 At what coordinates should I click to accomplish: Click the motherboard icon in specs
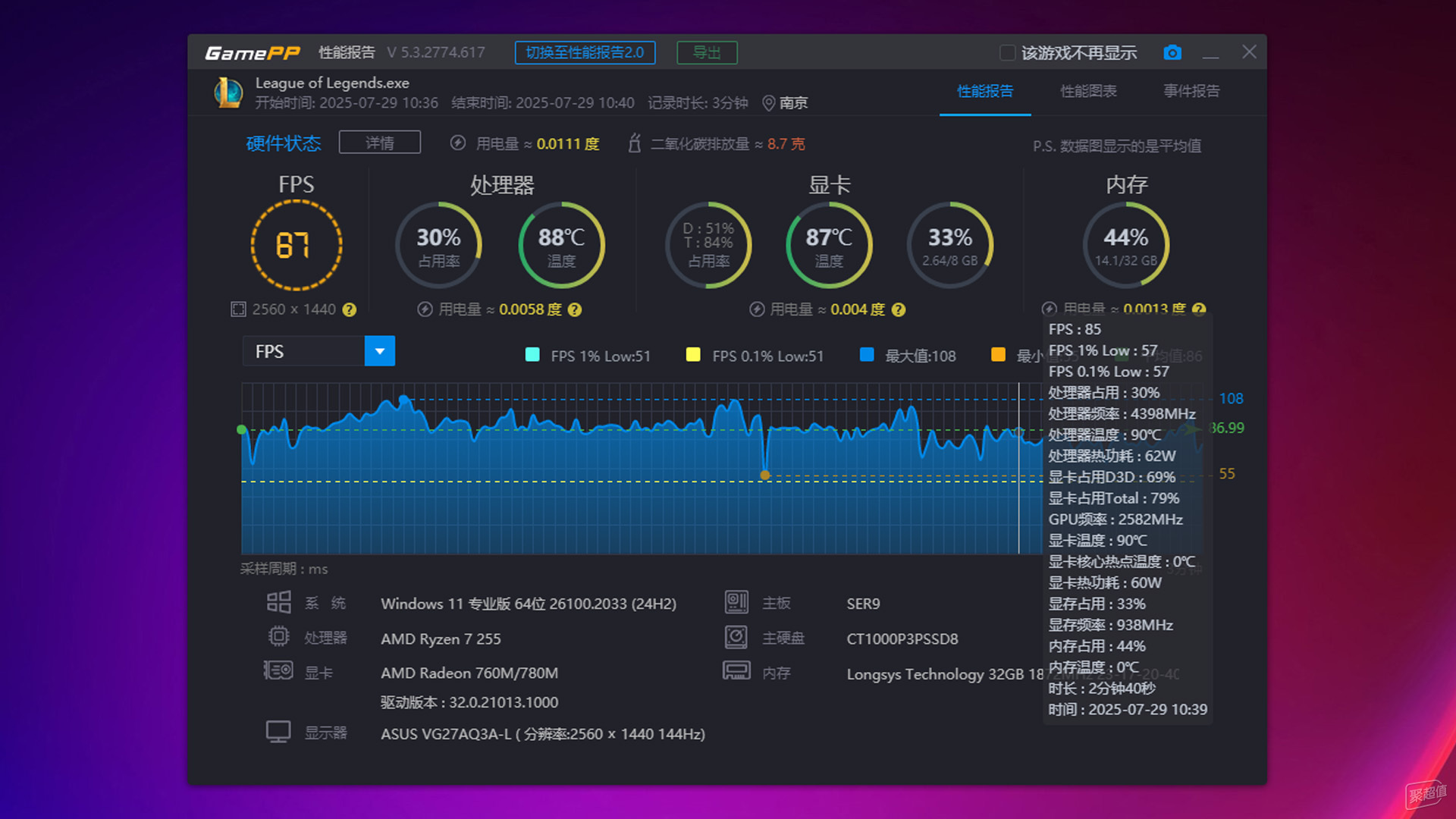pyautogui.click(x=736, y=602)
